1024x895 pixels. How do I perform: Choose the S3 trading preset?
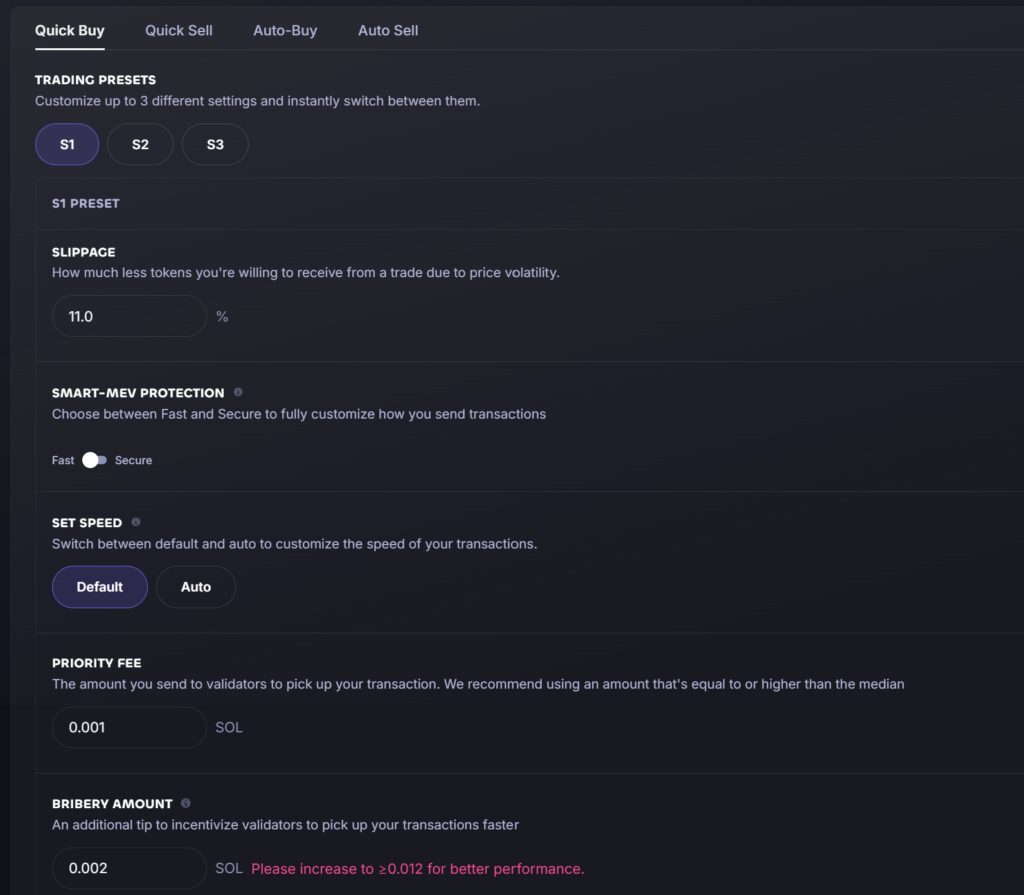pos(215,144)
